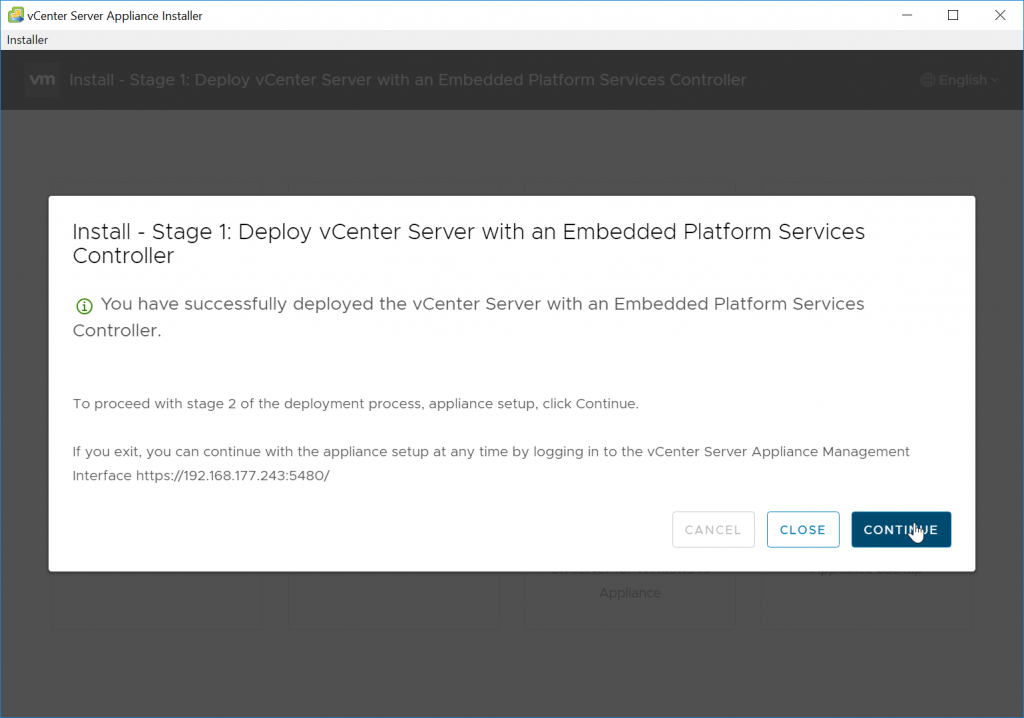This screenshot has width=1024, height=718.
Task: Maximize the installer window
Action: tap(953, 15)
